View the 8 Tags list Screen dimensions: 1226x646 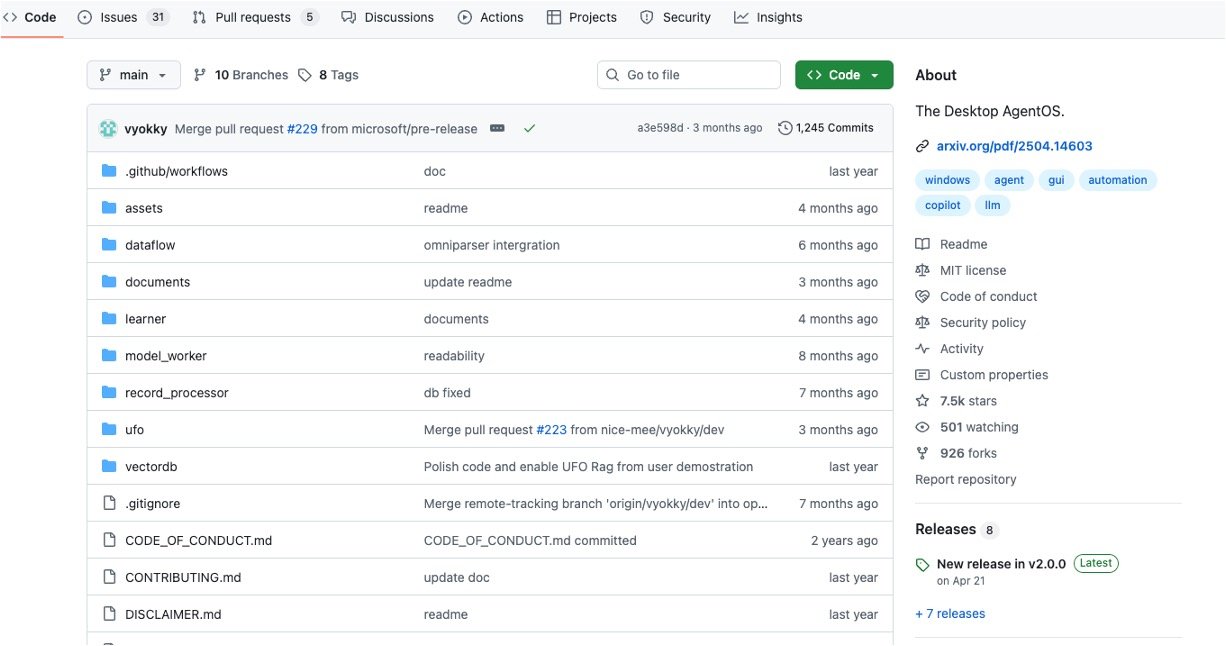(x=329, y=75)
